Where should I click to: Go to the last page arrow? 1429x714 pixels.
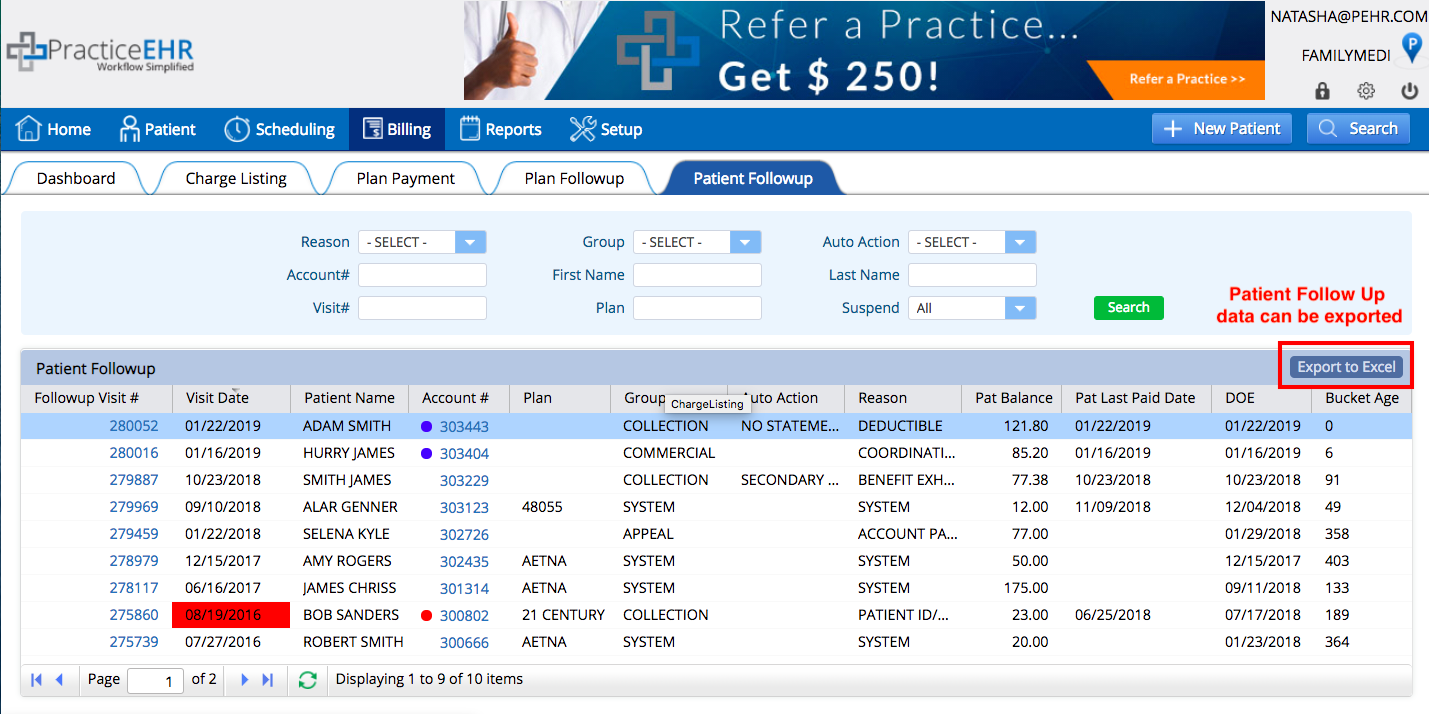point(267,680)
